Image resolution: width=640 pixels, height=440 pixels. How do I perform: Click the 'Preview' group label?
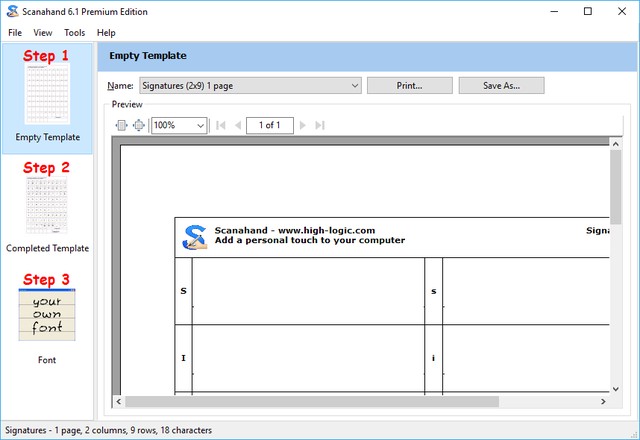pyautogui.click(x=127, y=104)
